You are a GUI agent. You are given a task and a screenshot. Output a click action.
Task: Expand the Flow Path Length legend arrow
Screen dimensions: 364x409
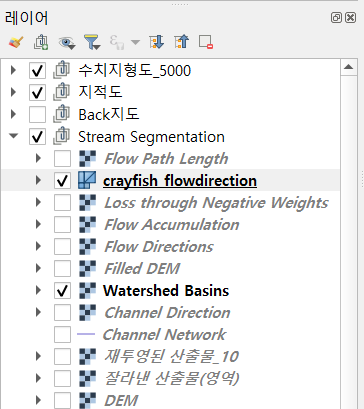[x=38, y=158]
